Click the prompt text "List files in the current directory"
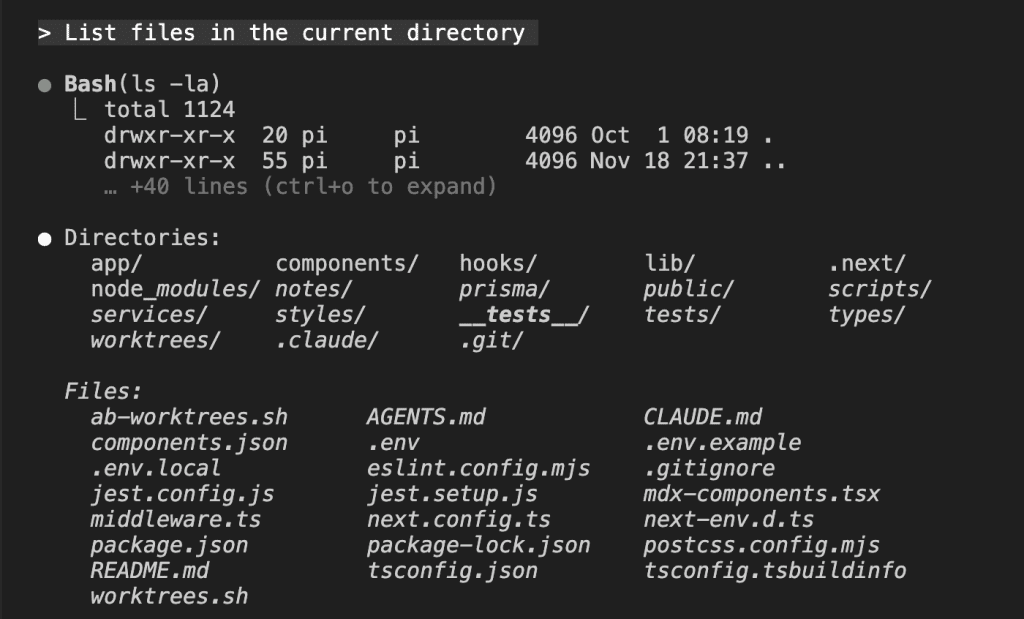 click(x=294, y=33)
